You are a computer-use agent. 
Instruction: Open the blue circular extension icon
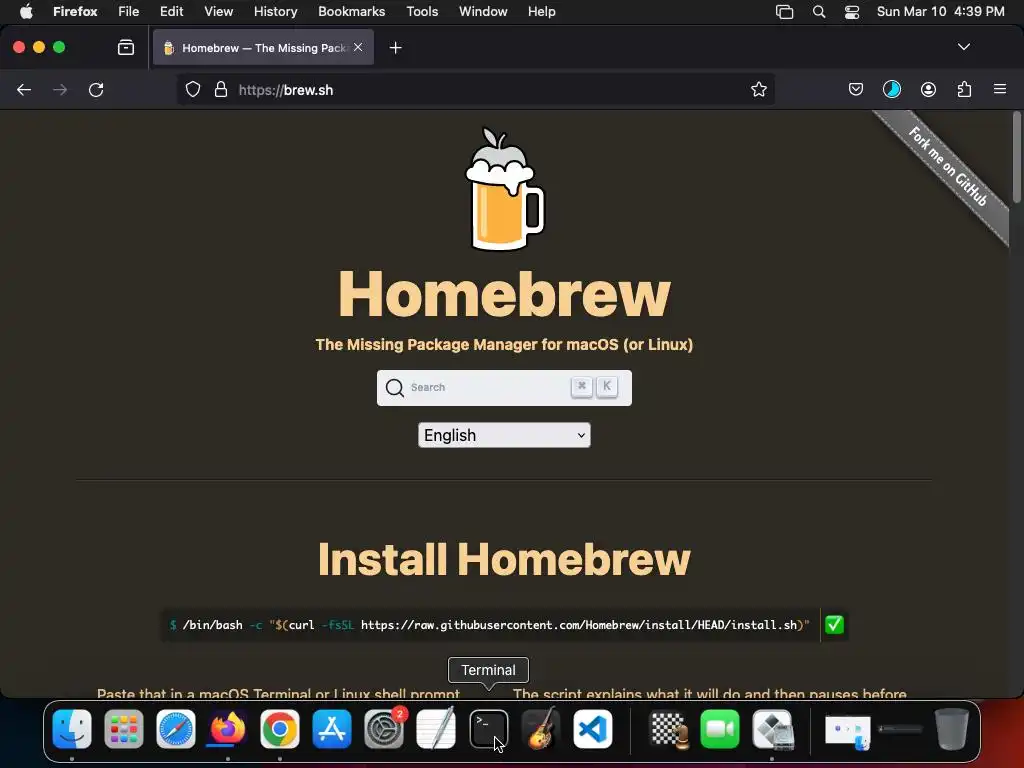coord(891,89)
